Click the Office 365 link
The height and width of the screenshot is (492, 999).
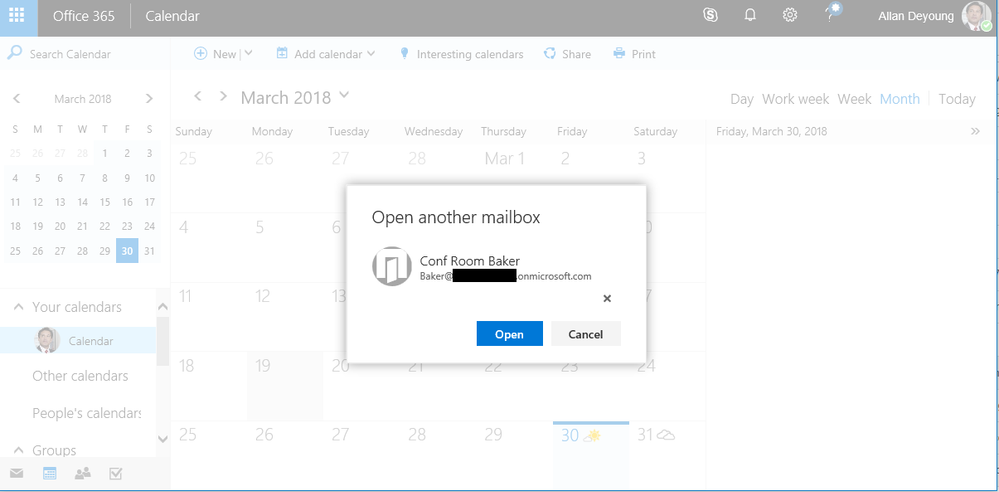point(83,16)
